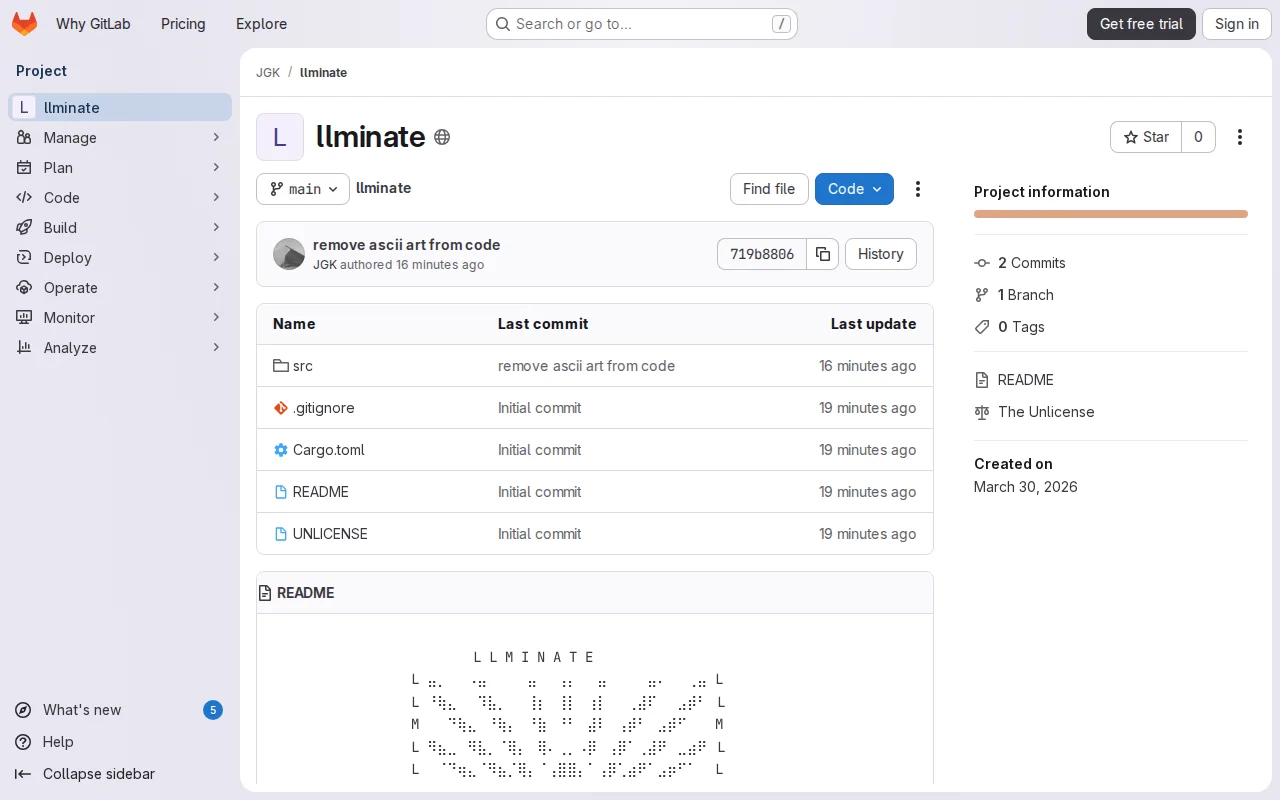The width and height of the screenshot is (1280, 800).
Task: Focus the Search or go to field
Action: click(642, 24)
